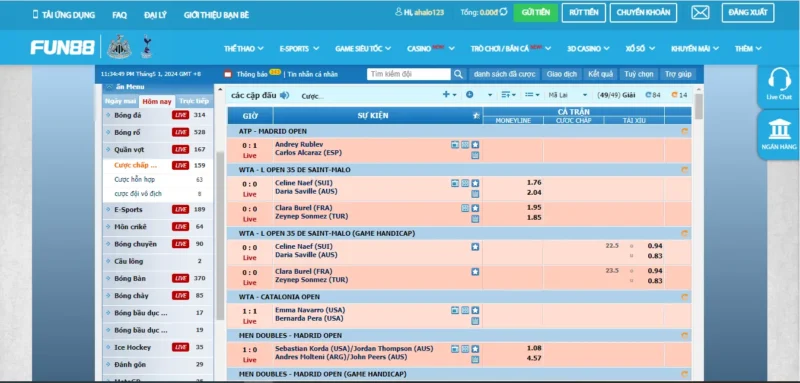This screenshot has width=800, height=383.
Task: Click the search magnifier icon
Action: (x=458, y=74)
